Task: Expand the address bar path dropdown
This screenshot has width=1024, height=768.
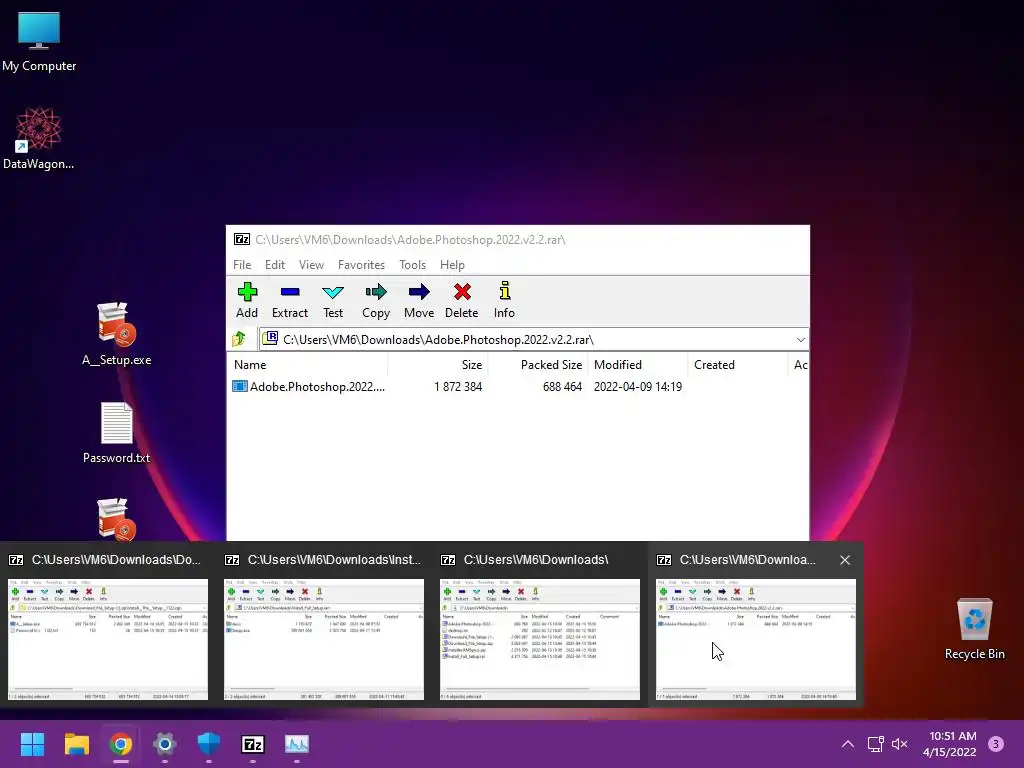Action: [800, 340]
